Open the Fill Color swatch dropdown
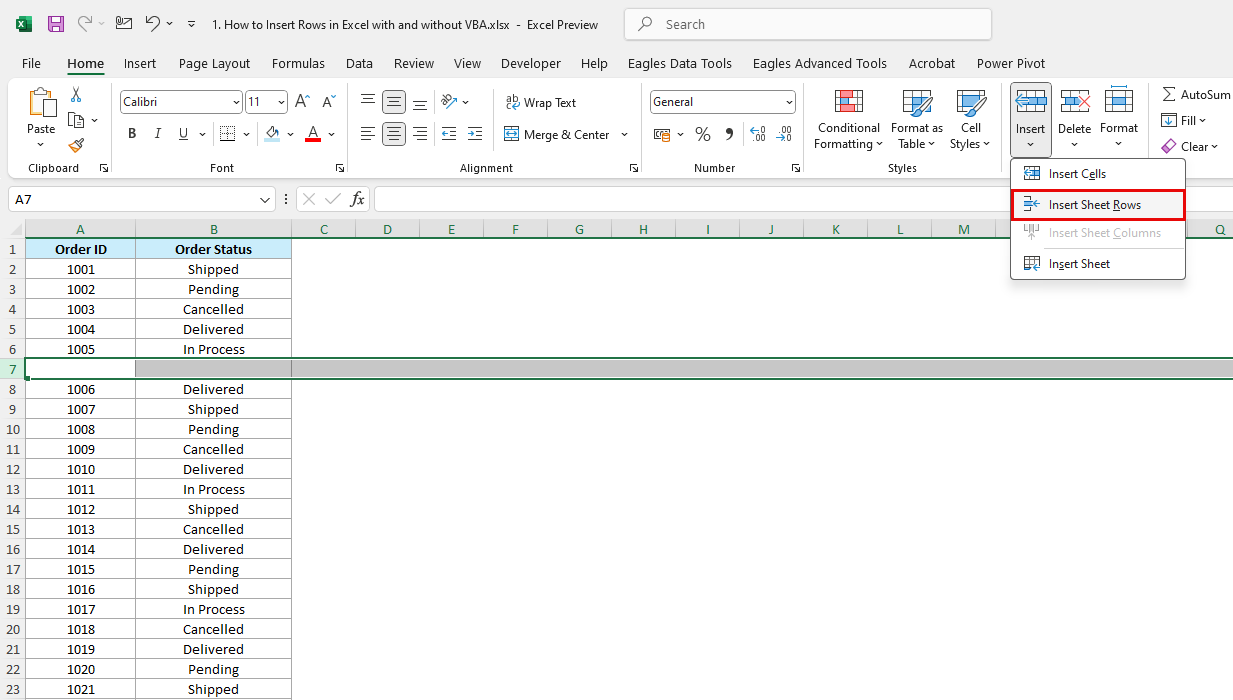Screen dimensions: 1233x700 click(x=290, y=134)
